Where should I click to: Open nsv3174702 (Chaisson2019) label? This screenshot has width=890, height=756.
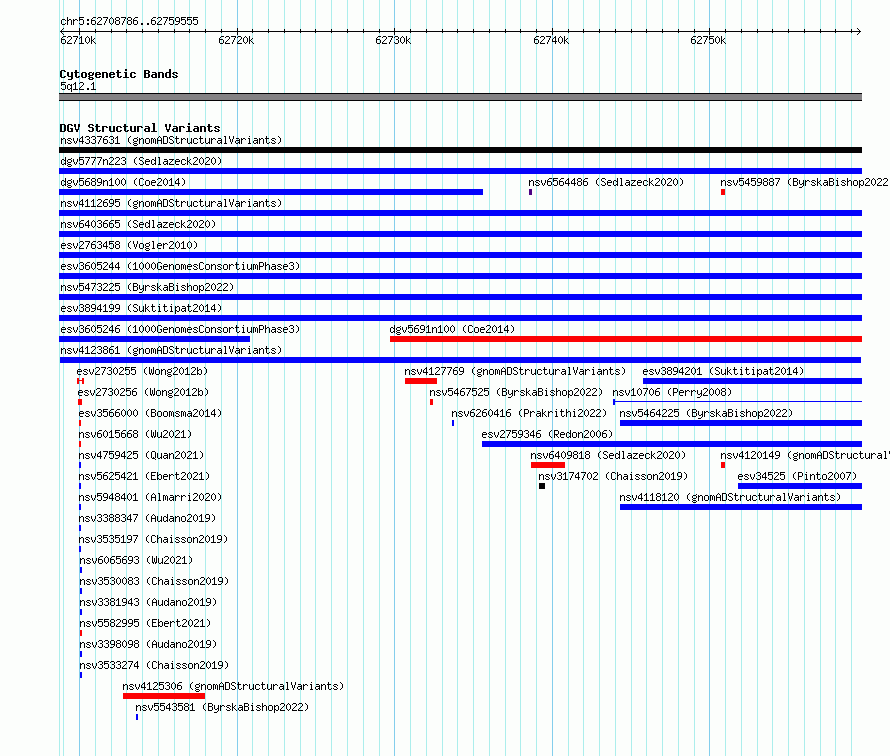tap(613, 476)
